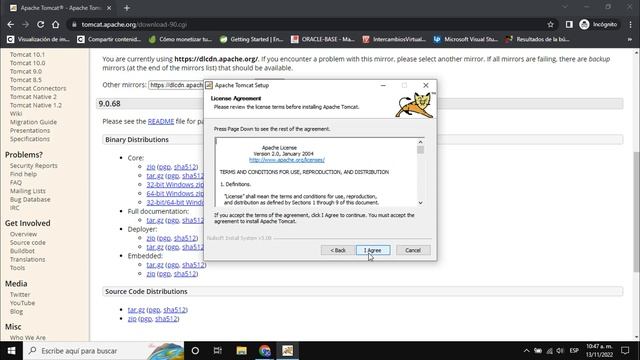This screenshot has height=360, width=640.
Task: Open the side panel icon in Chrome toolbar
Action: click(569, 24)
